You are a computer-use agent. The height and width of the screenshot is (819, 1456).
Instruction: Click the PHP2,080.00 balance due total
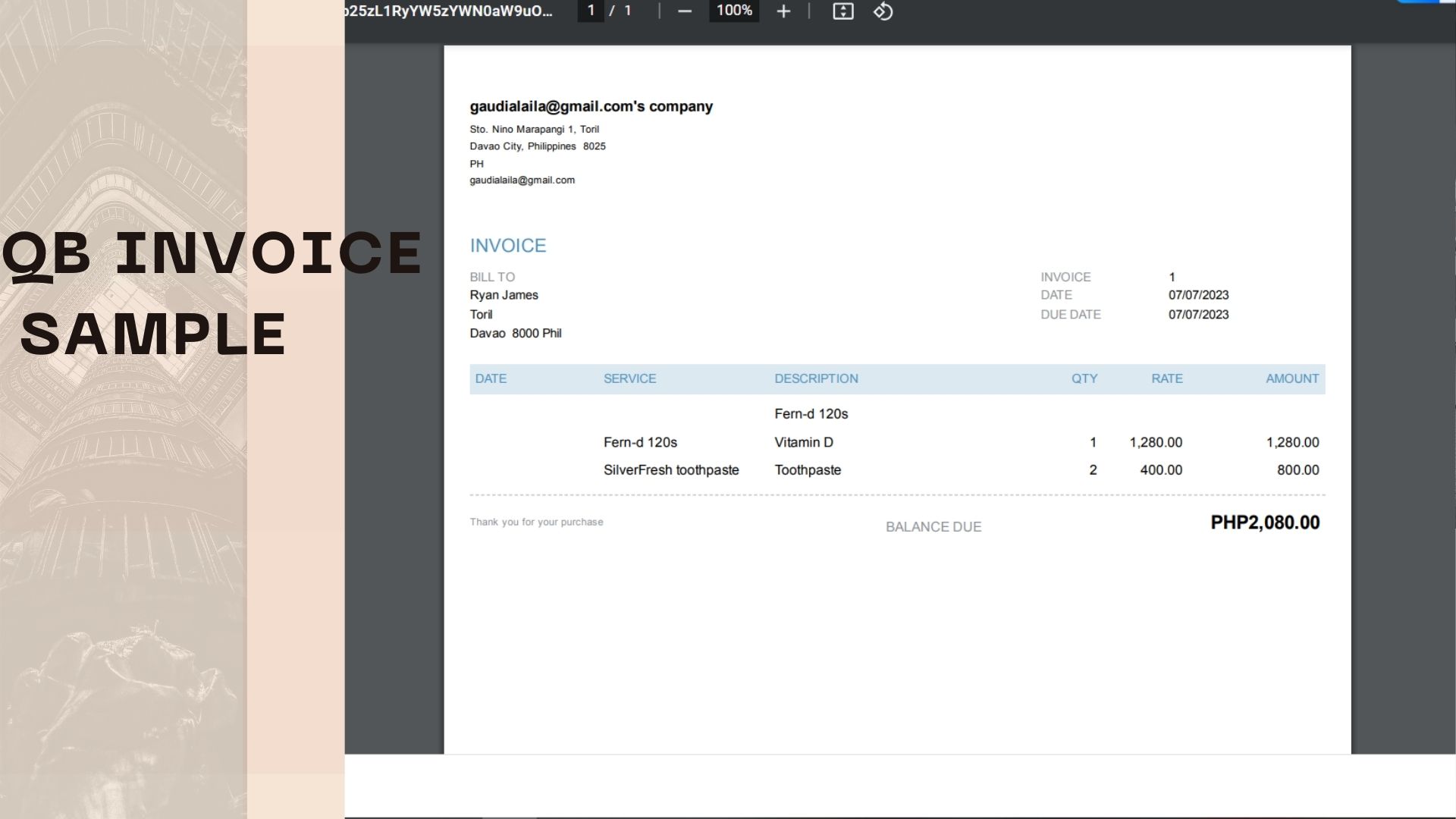(1264, 522)
